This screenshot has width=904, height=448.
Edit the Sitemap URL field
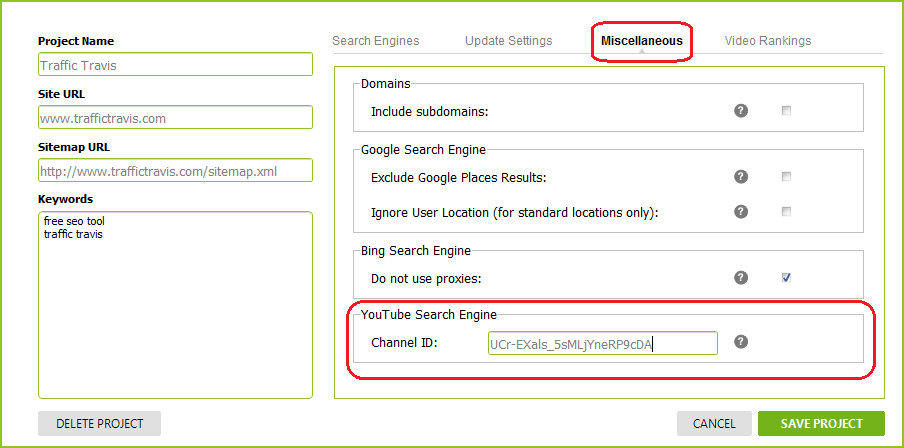[176, 170]
